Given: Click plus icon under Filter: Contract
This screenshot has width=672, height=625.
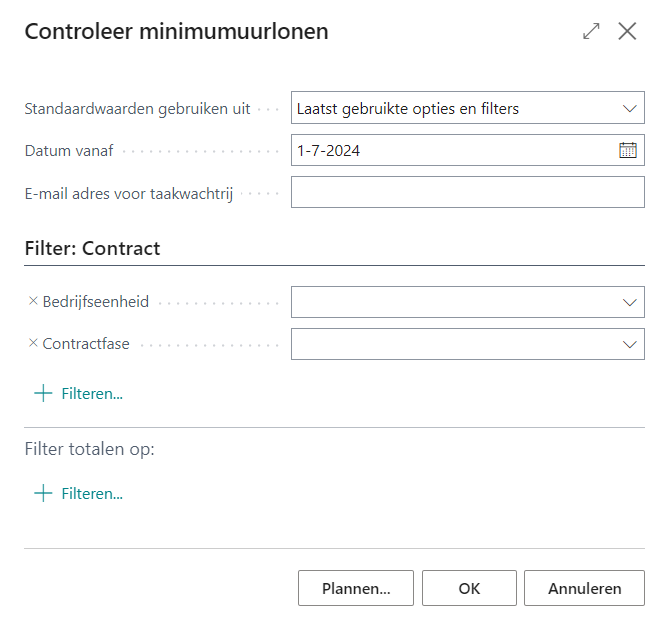Looking at the screenshot, I should (43, 393).
